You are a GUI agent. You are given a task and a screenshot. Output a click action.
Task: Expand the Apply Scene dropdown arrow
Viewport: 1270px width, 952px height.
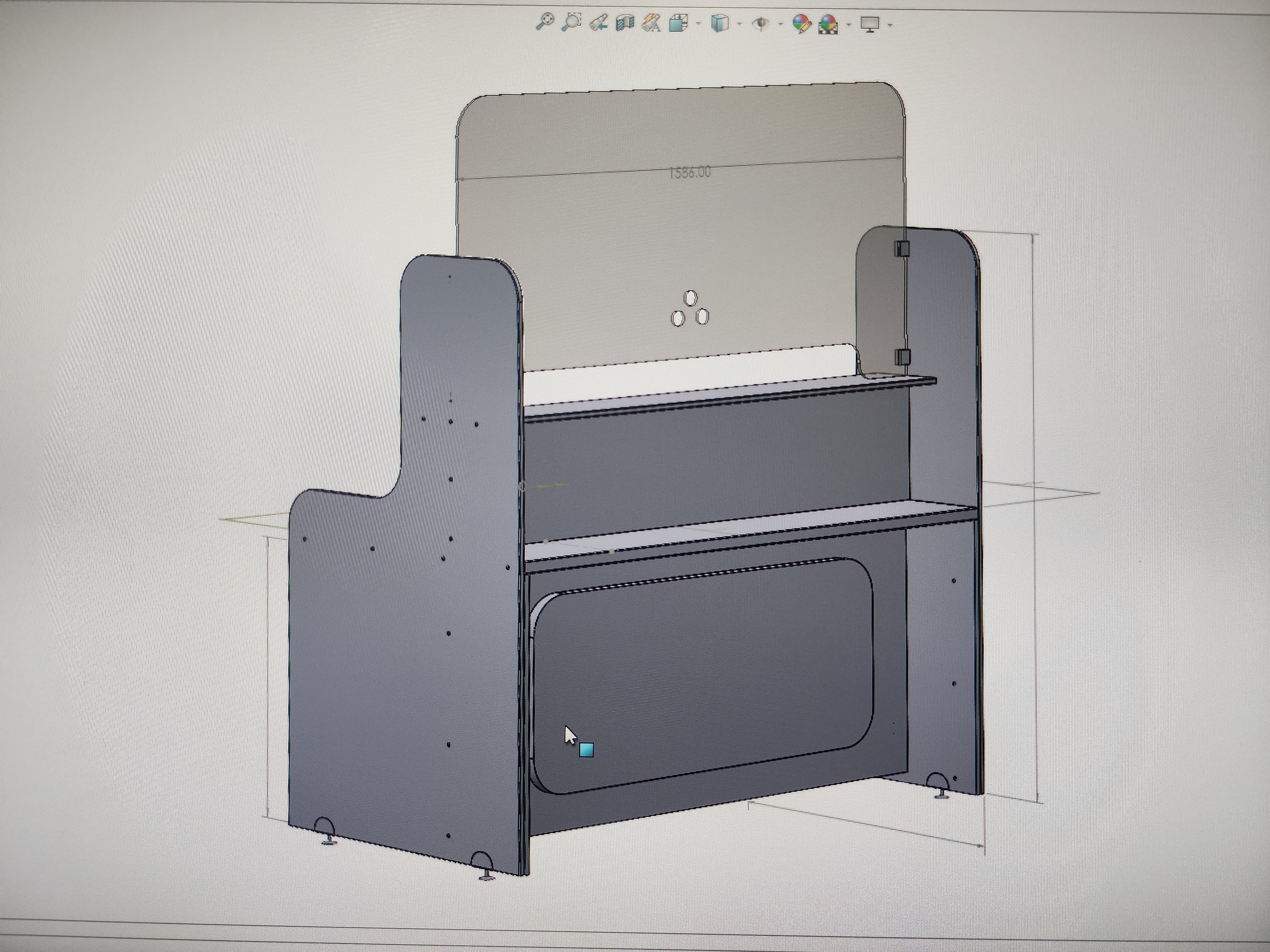pos(849,25)
